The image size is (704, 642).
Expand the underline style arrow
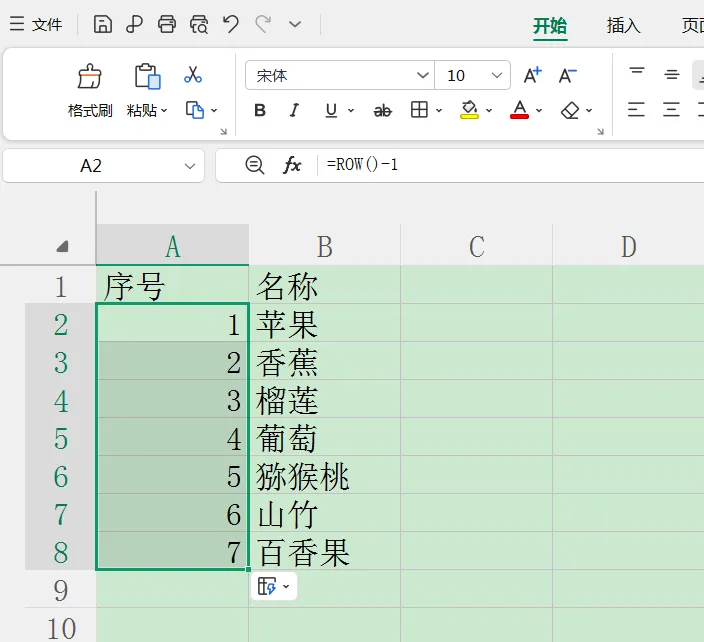click(x=351, y=110)
